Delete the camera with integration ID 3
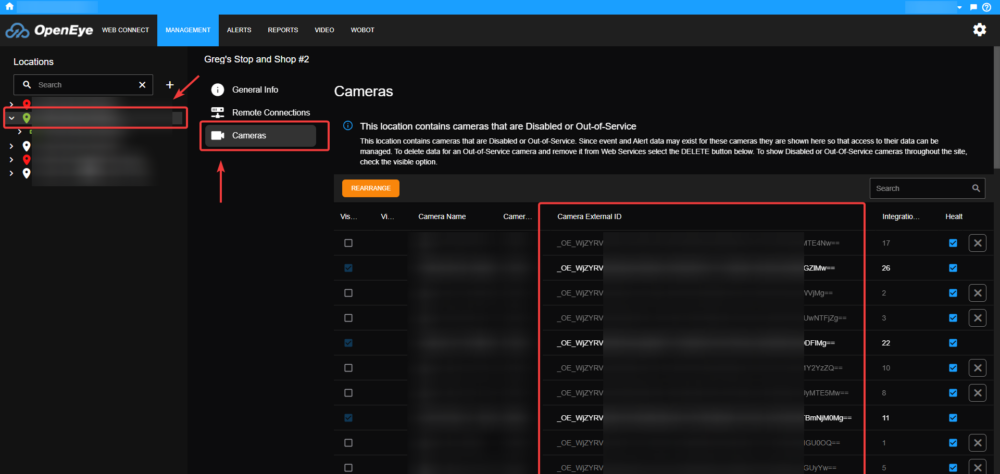Viewport: 1000px width, 474px height. 978,318
